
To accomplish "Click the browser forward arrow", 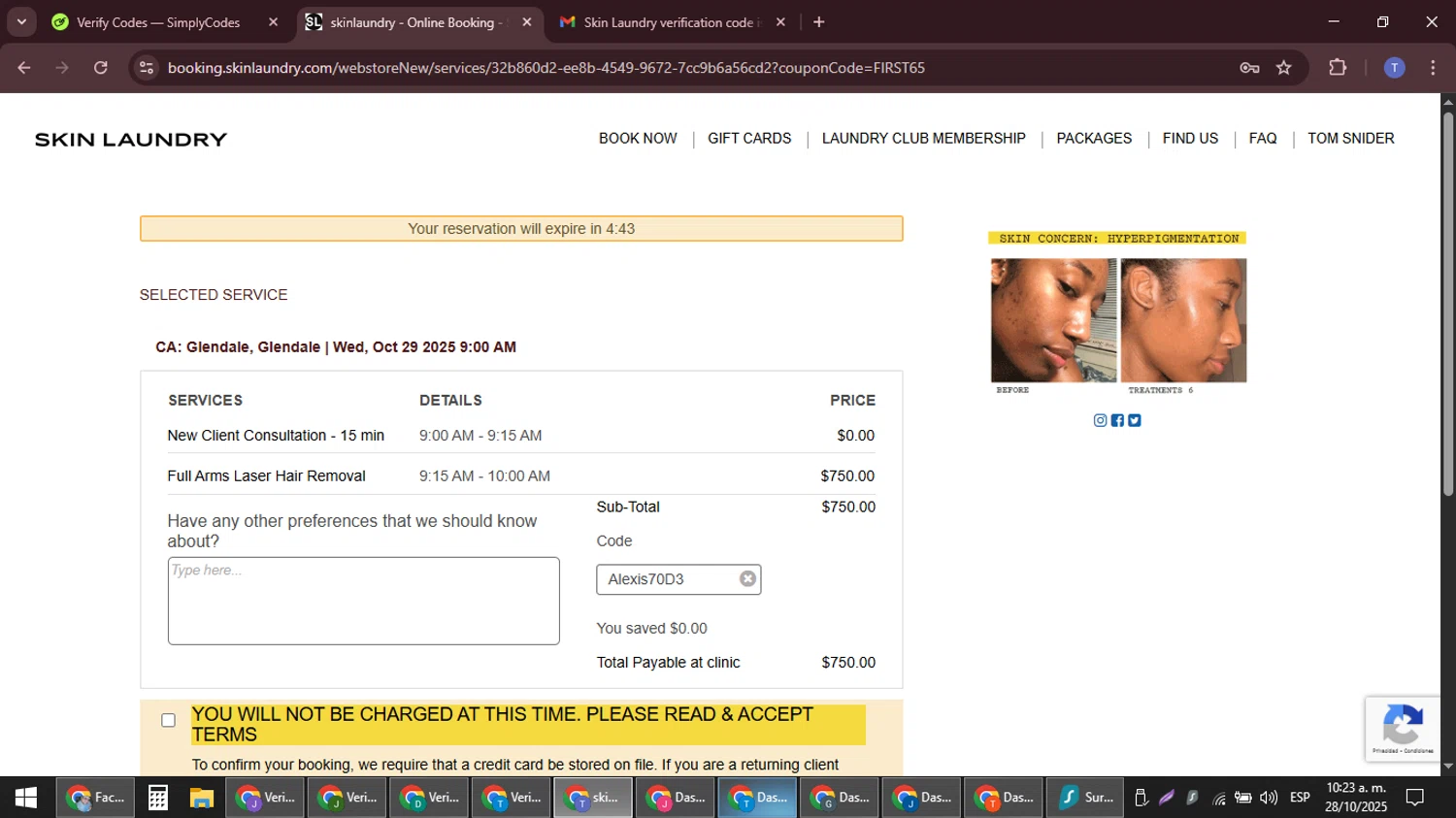I will [62, 68].
